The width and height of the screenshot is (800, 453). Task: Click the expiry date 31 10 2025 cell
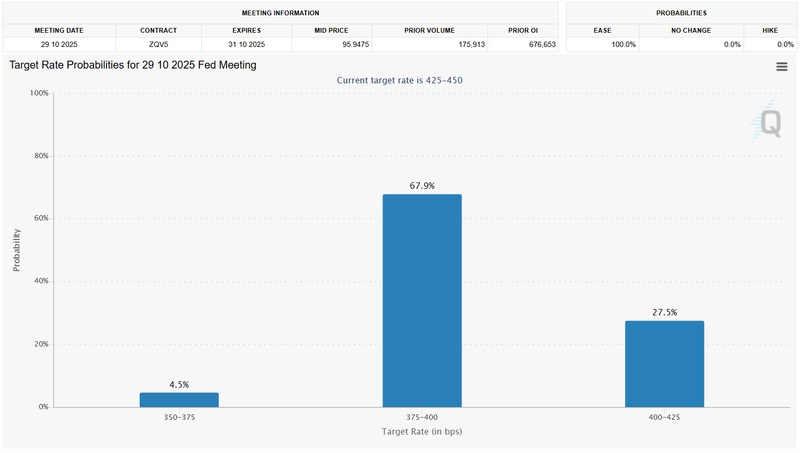pos(246,45)
